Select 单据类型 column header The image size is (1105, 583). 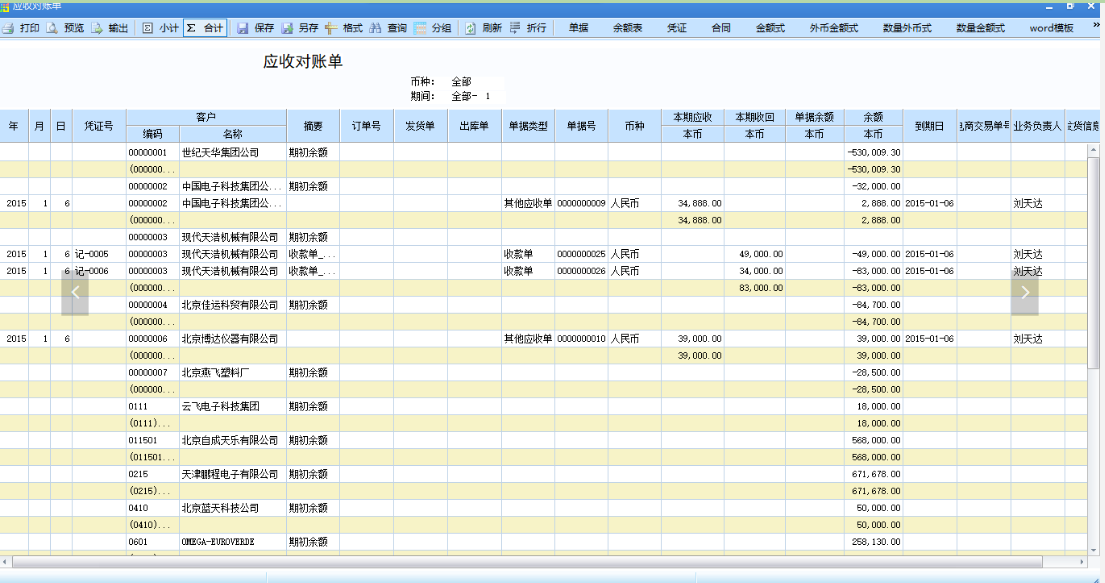click(x=528, y=126)
